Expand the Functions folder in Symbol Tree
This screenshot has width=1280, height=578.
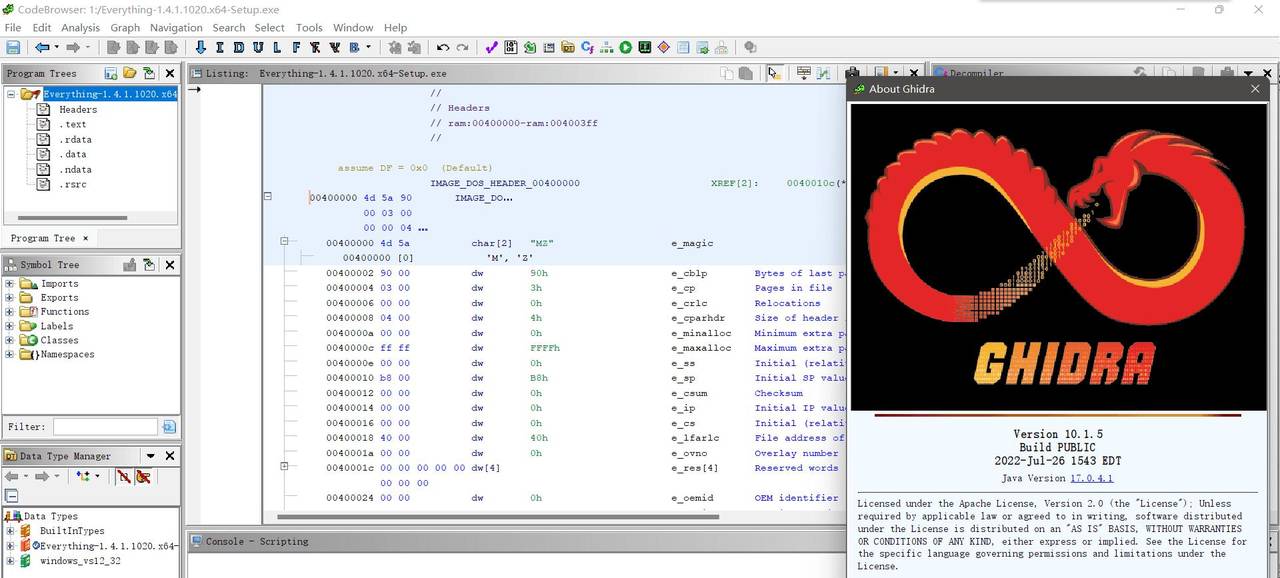click(10, 312)
